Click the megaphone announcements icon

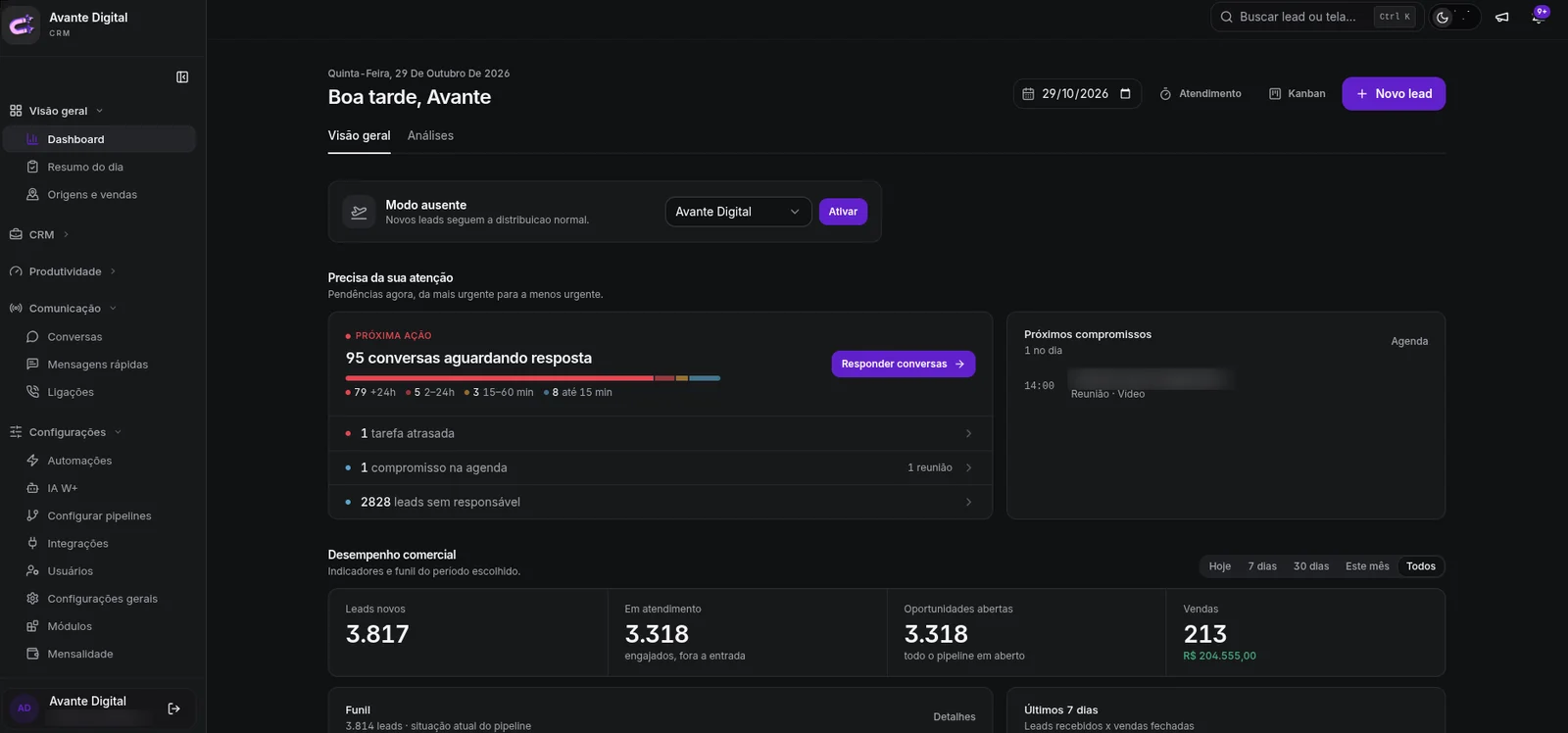(x=1501, y=17)
